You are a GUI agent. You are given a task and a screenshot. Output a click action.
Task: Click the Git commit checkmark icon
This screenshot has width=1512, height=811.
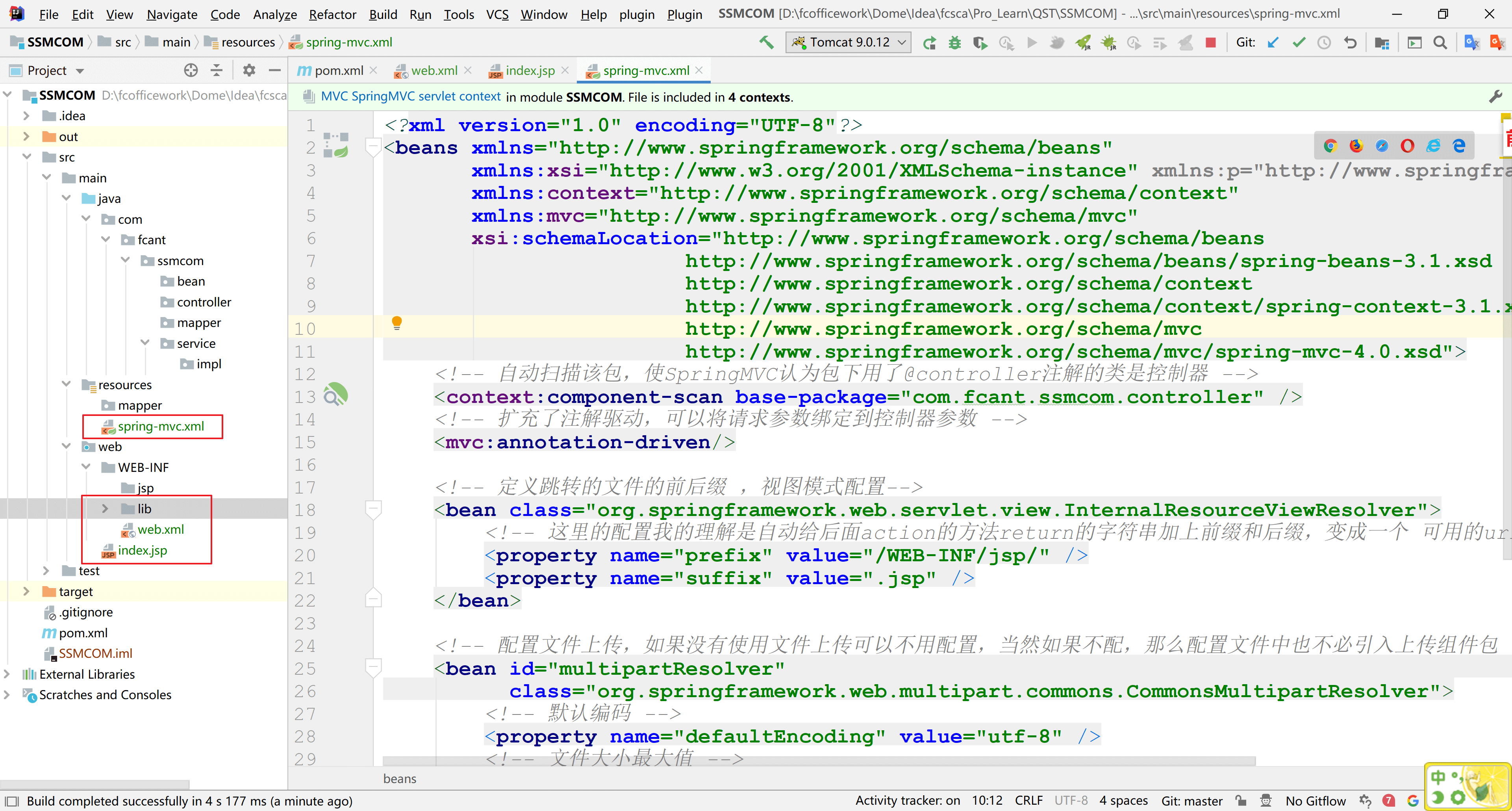1299,42
